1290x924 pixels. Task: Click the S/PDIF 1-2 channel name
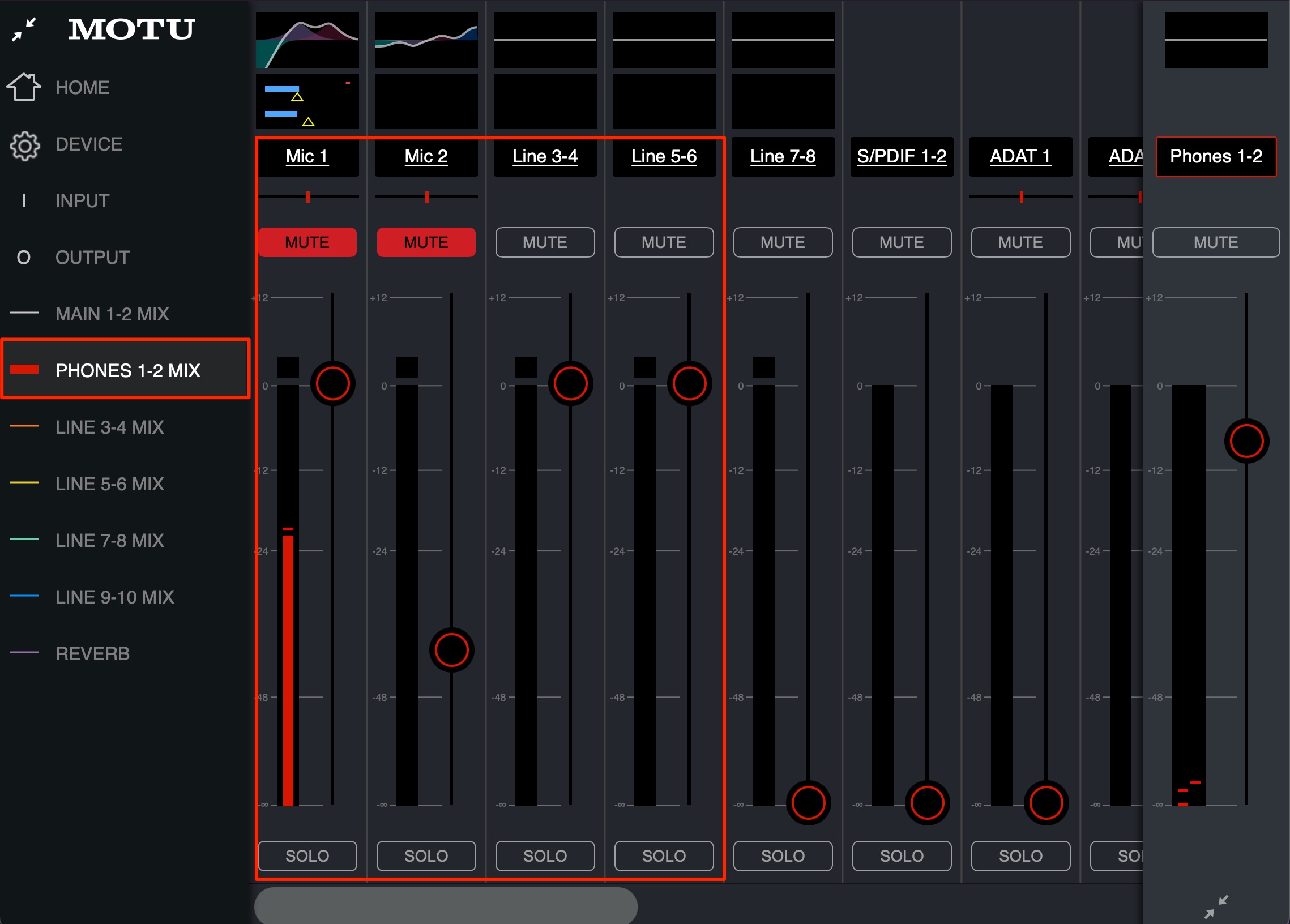pyautogui.click(x=902, y=156)
